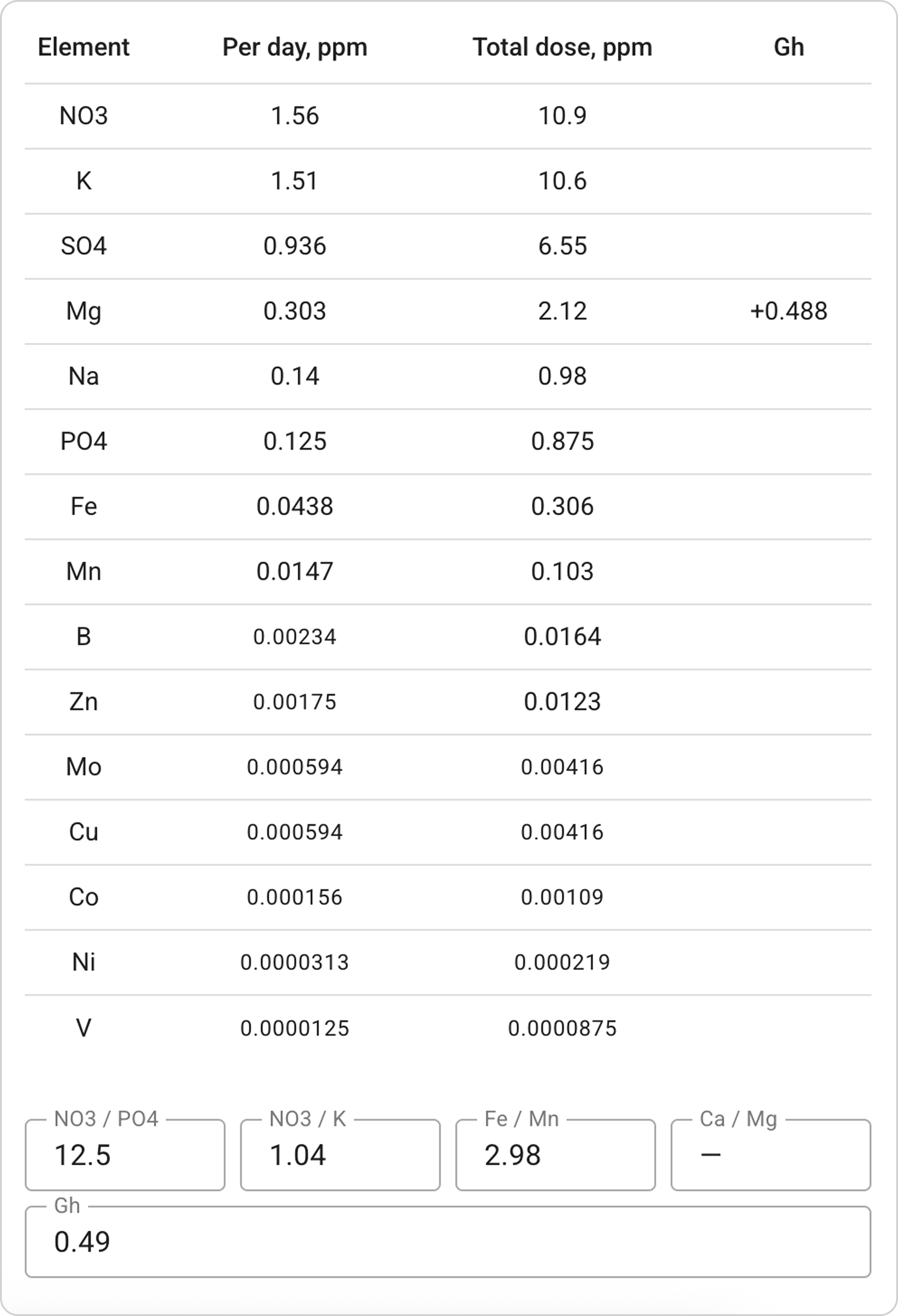Click the bottom Gh value field
Viewport: 898px width, 1316px height.
click(448, 1242)
